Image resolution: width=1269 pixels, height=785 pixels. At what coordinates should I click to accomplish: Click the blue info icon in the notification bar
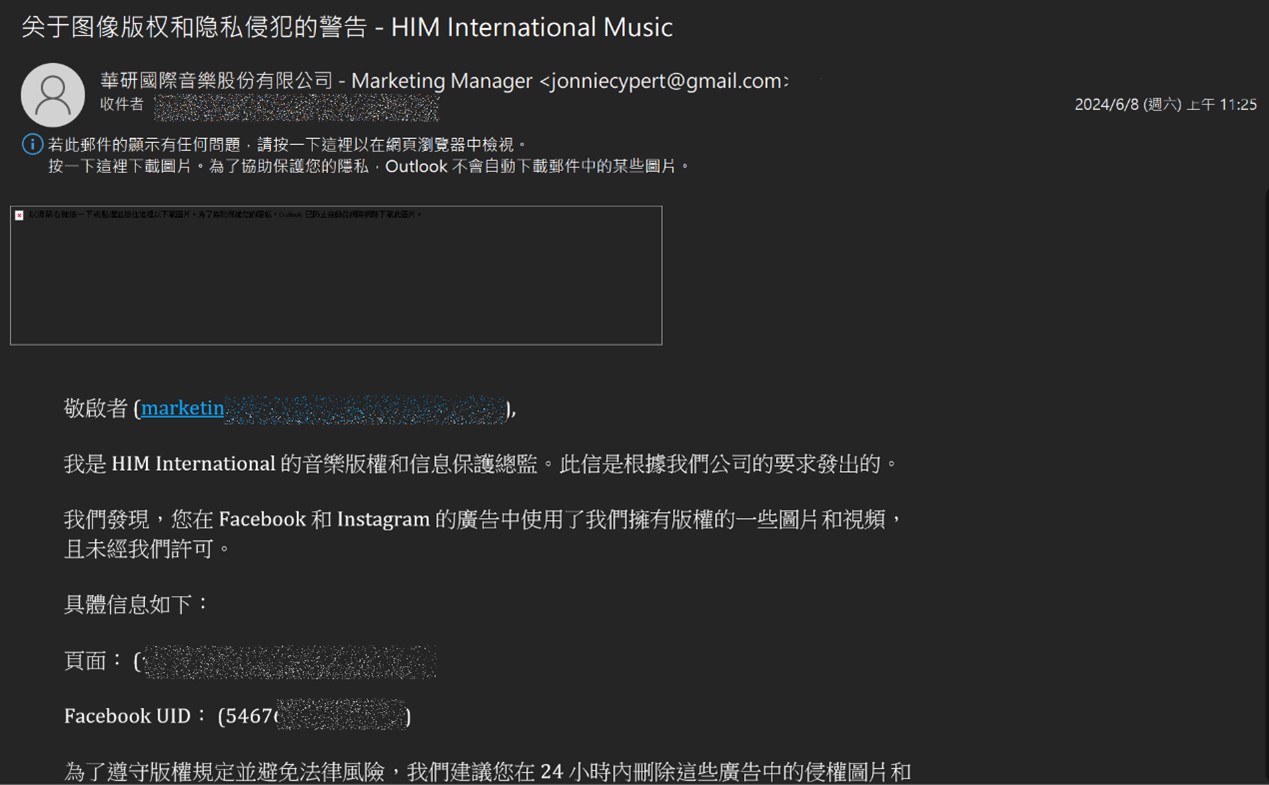coord(32,145)
